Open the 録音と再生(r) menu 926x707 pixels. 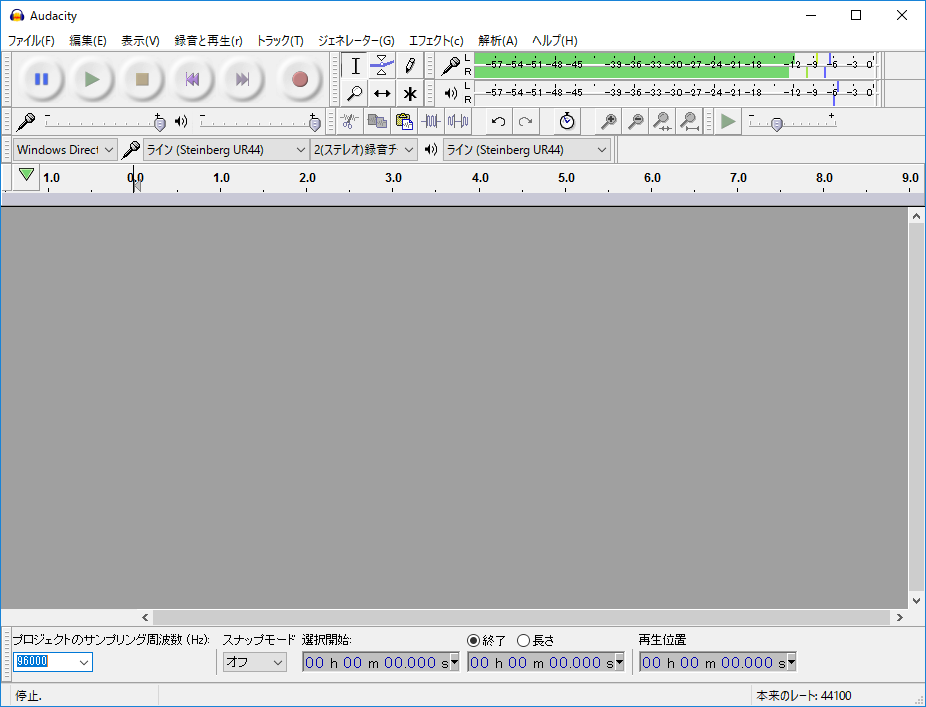click(x=208, y=41)
